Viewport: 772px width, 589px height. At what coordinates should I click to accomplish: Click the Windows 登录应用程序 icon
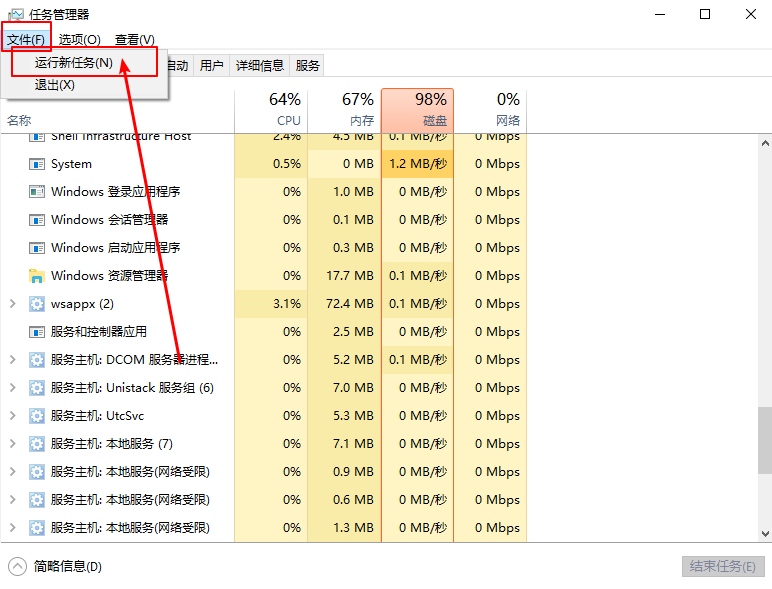click(x=37, y=192)
